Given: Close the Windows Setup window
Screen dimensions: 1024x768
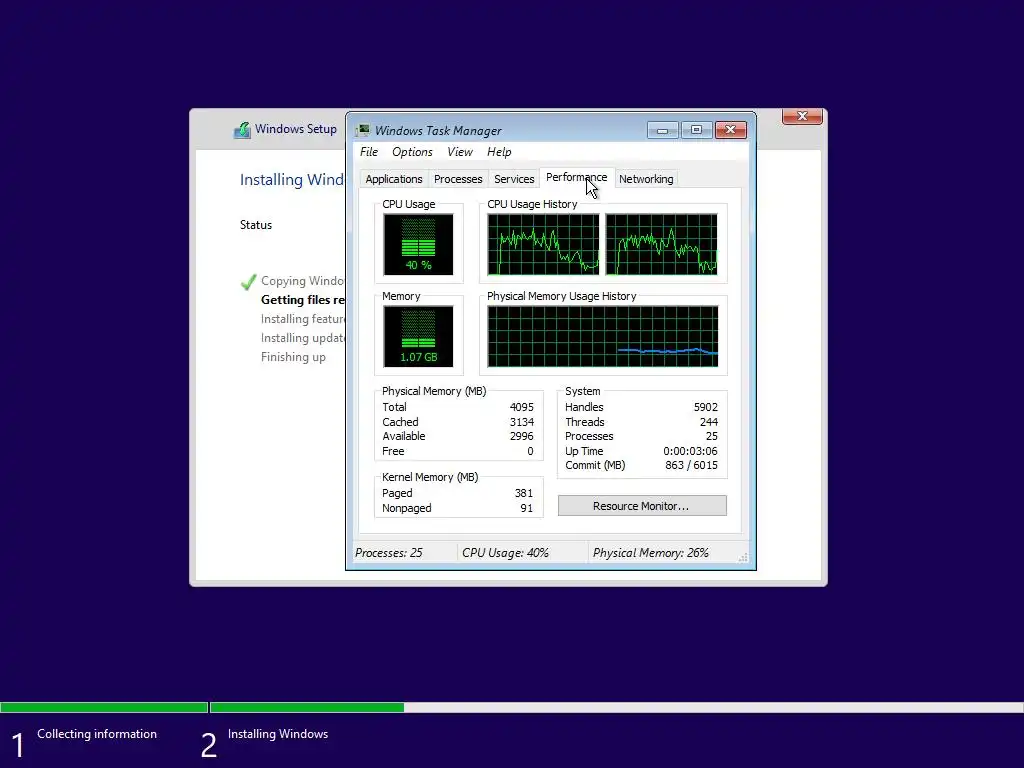Looking at the screenshot, I should click(802, 116).
